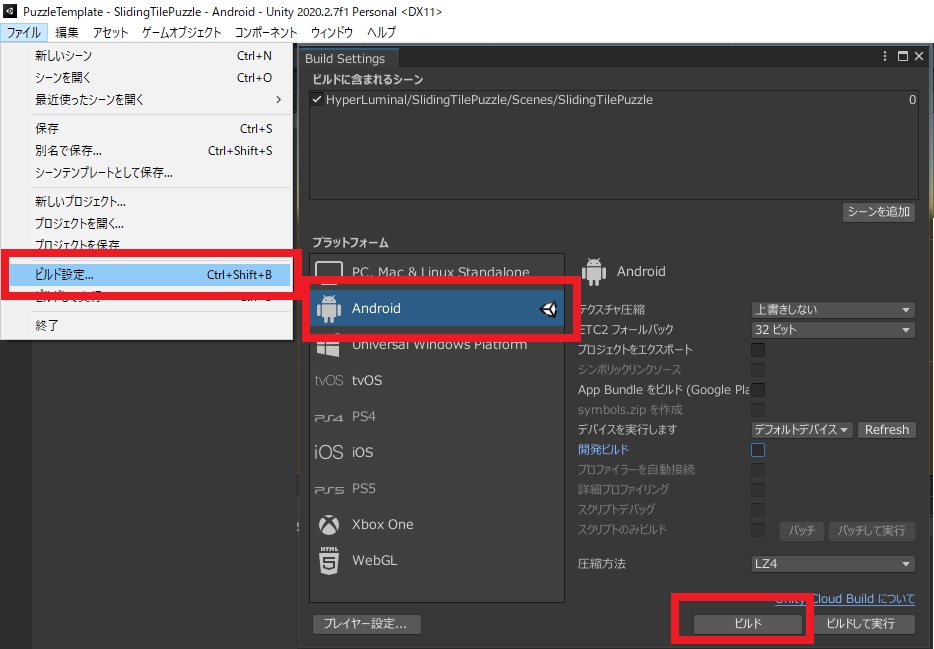Select the Android platform robot icon
This screenshot has width=934, height=649.
pyautogui.click(x=329, y=308)
